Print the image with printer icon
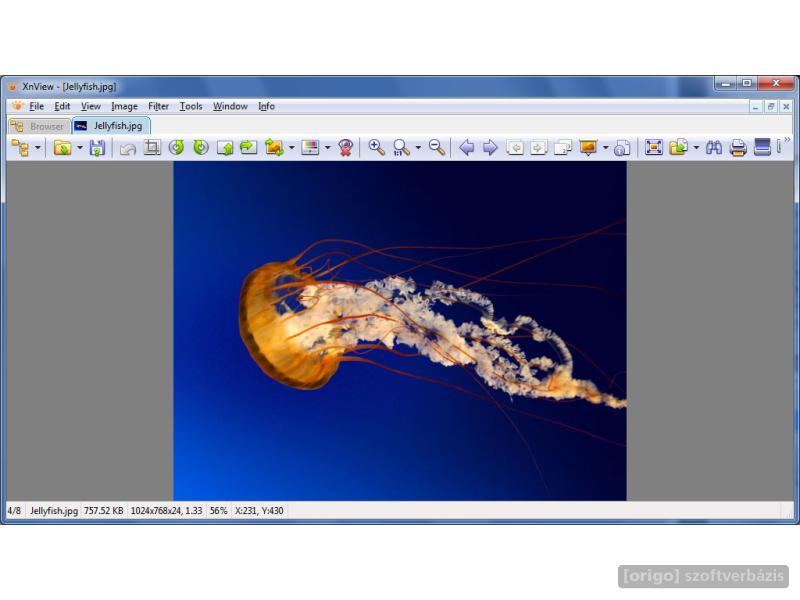Screen dimensions: 800x600 coord(738,148)
